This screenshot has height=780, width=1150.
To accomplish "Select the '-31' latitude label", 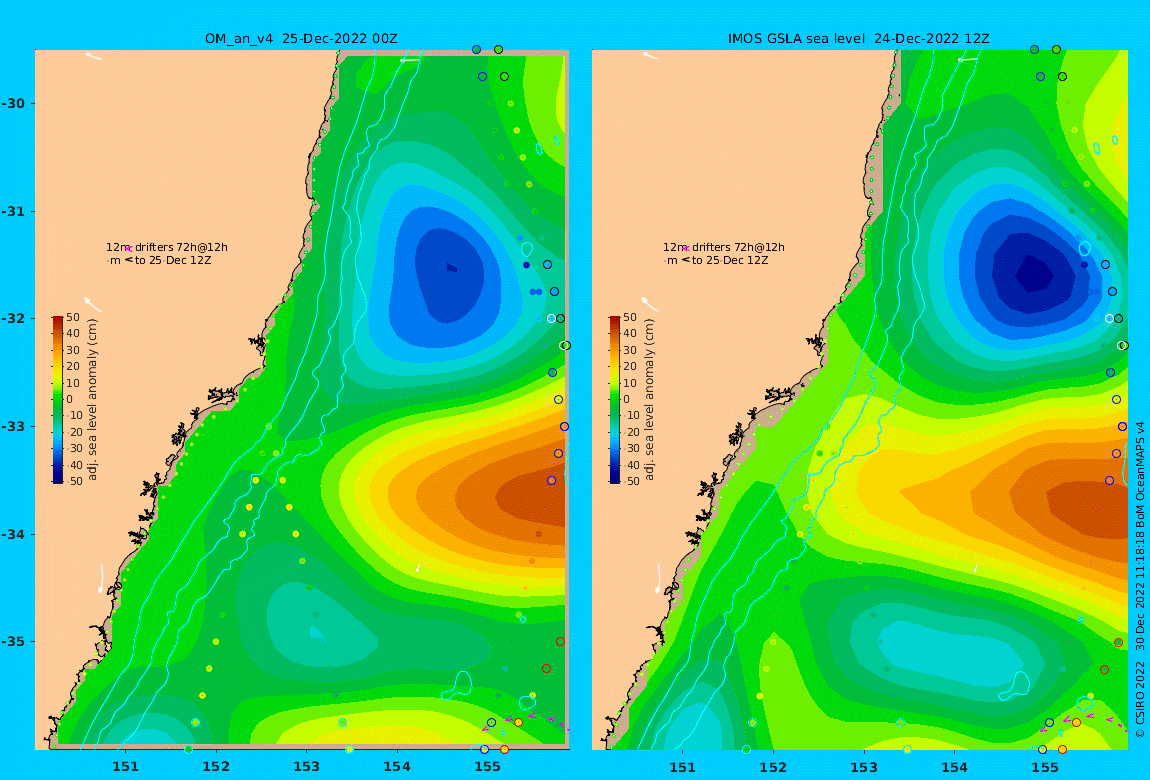I will 13,211.
